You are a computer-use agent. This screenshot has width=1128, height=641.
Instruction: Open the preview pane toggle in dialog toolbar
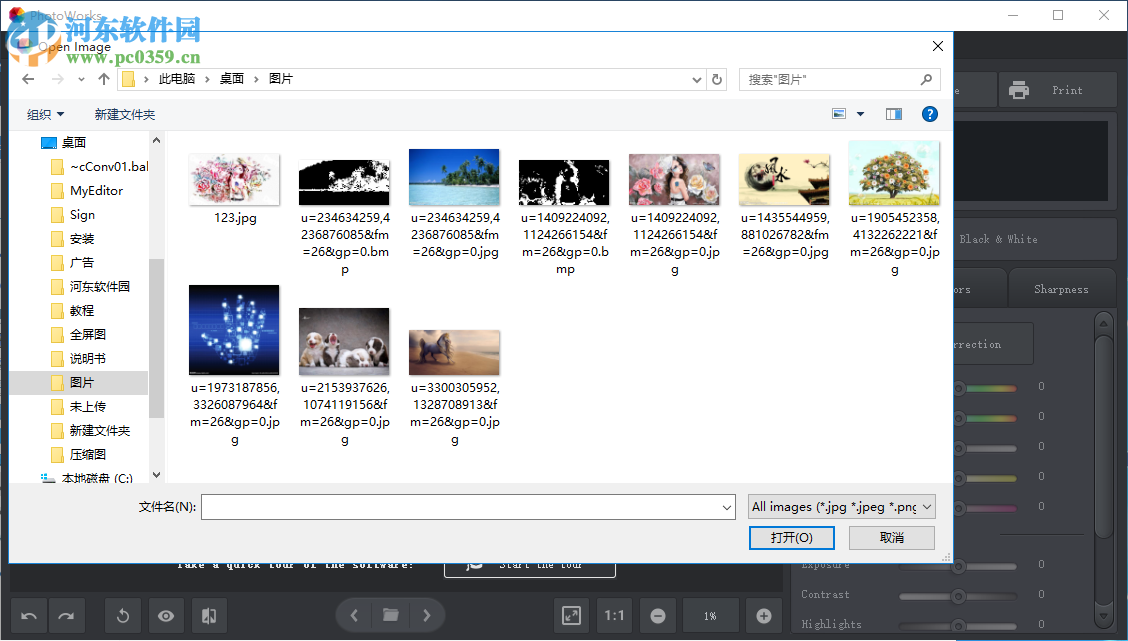point(892,113)
